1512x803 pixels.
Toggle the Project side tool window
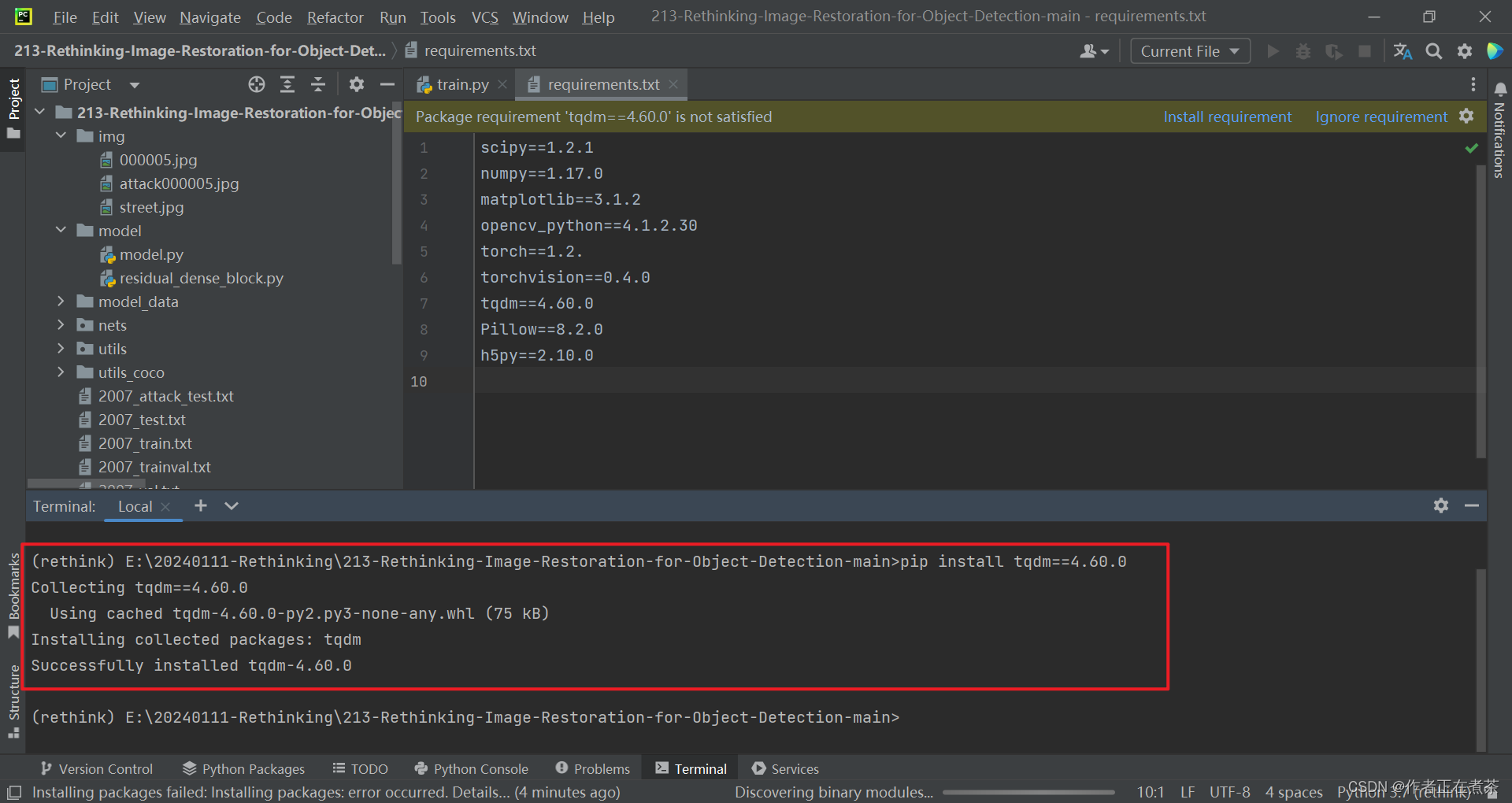click(x=13, y=108)
